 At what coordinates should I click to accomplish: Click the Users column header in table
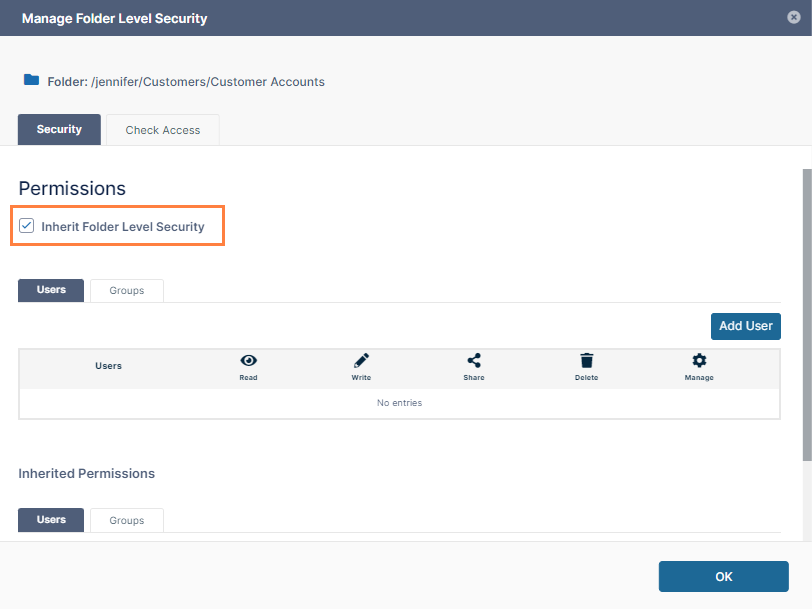tap(108, 366)
